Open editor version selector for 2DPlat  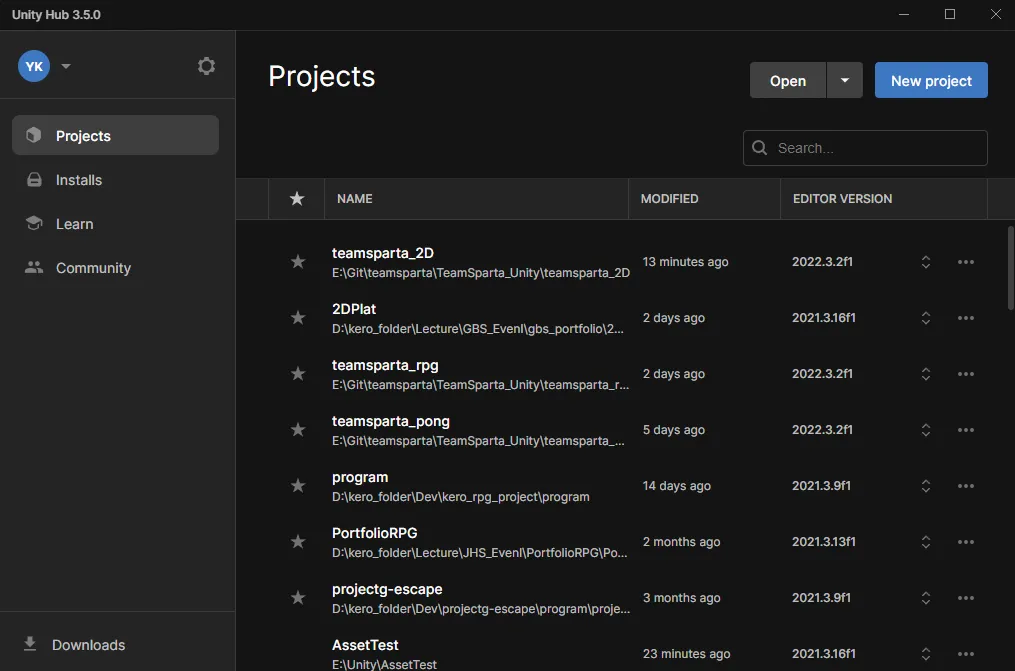click(x=926, y=318)
